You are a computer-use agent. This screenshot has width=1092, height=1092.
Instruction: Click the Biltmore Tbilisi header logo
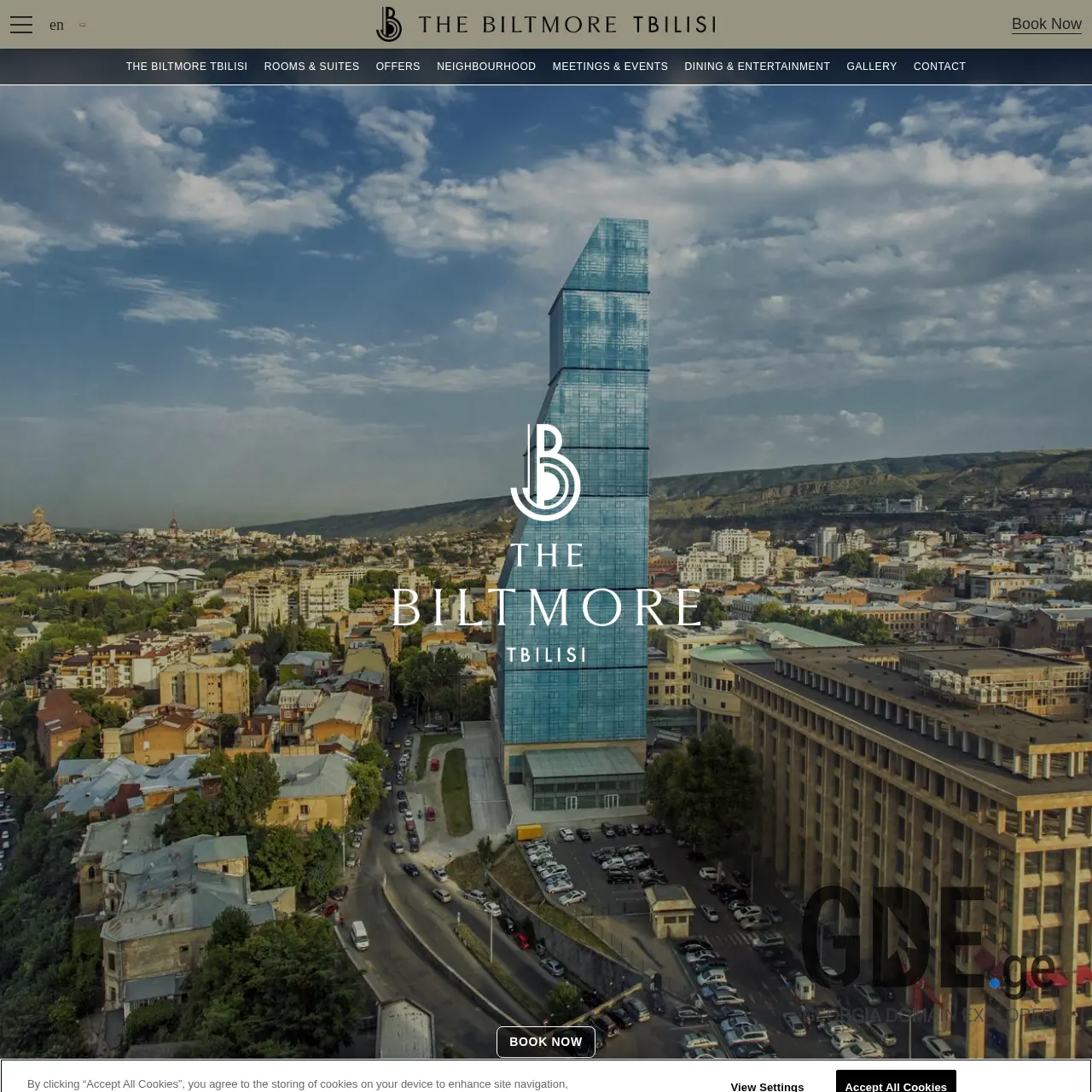pos(546,24)
